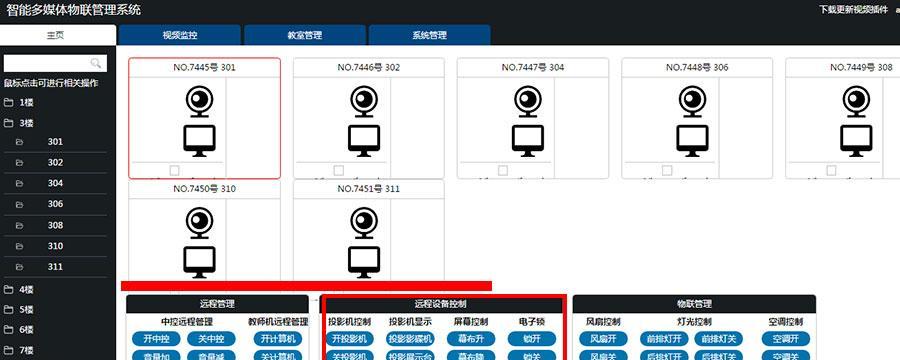The height and width of the screenshot is (360, 900).
Task: Open the webcam icon in NO.7450 310 card
Action: (x=200, y=223)
